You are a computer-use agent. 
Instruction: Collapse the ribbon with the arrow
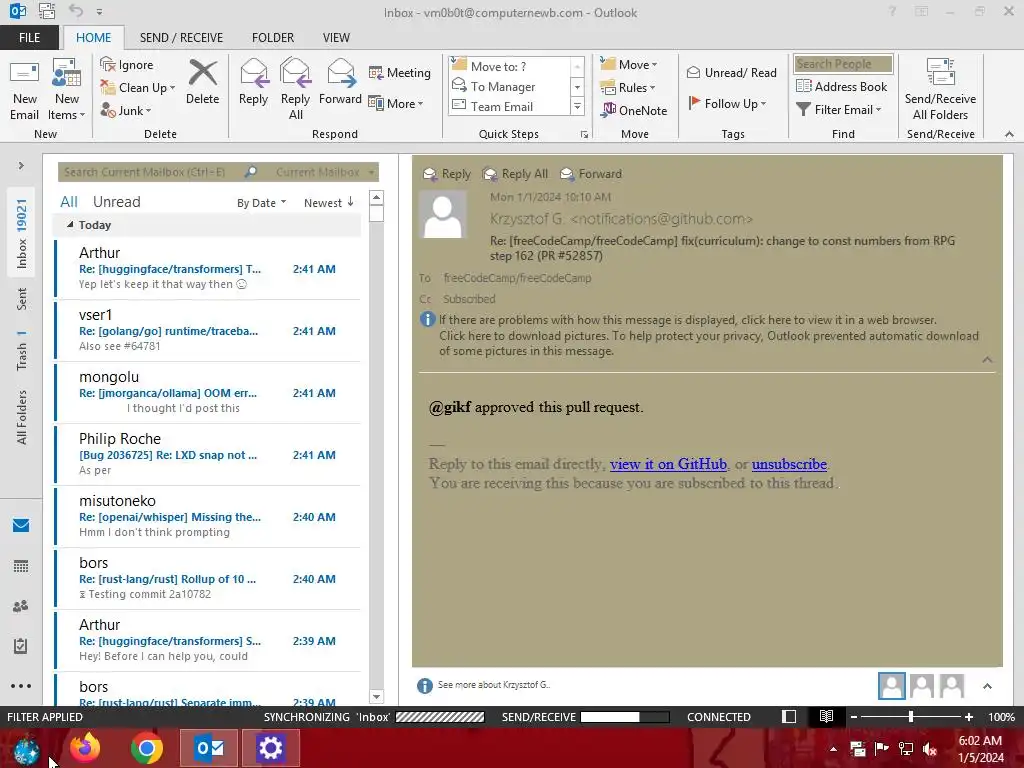(1009, 134)
